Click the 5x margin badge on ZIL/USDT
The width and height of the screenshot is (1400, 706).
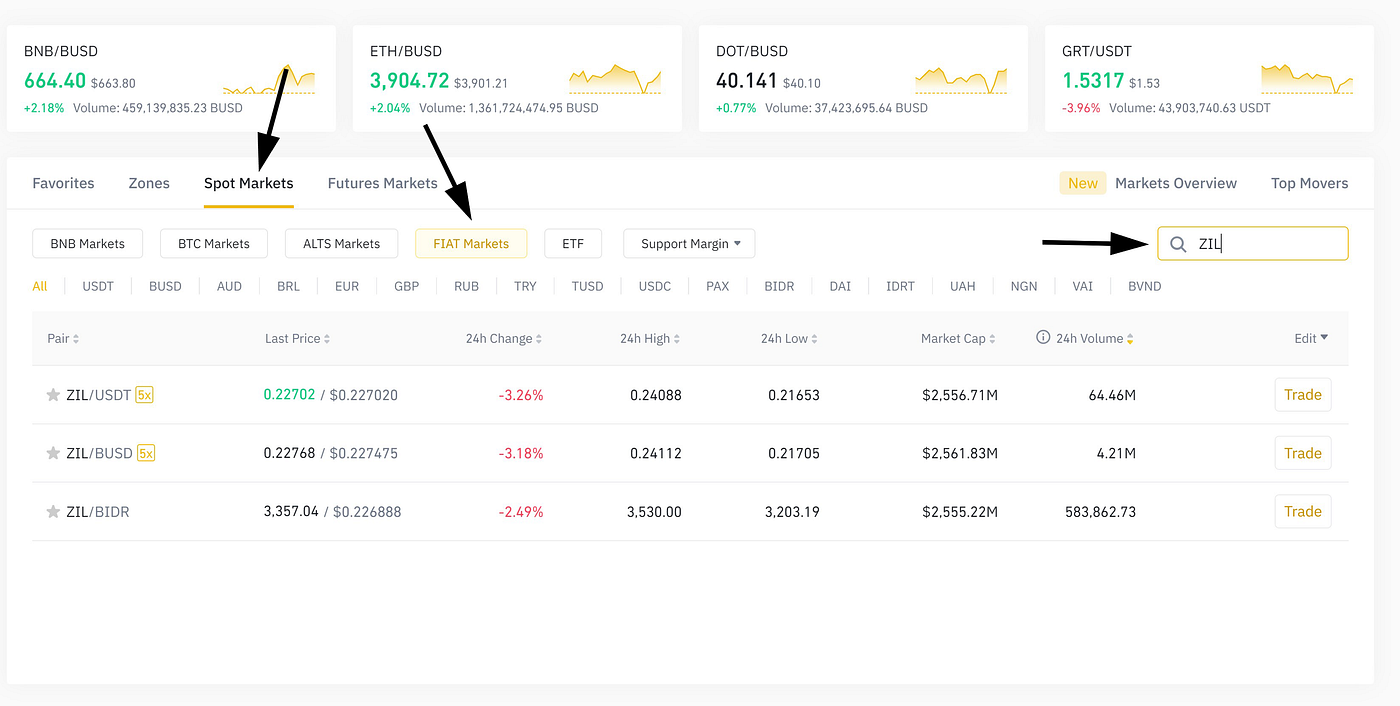pyautogui.click(x=145, y=395)
